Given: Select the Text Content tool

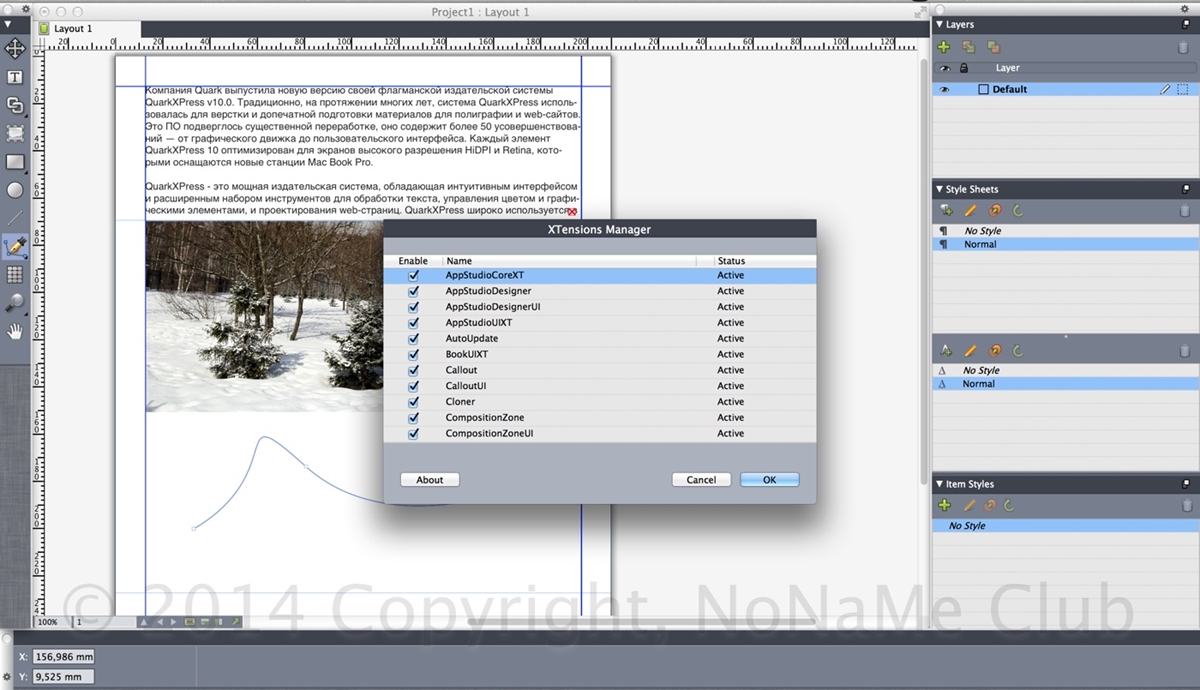Looking at the screenshot, I should coord(15,77).
